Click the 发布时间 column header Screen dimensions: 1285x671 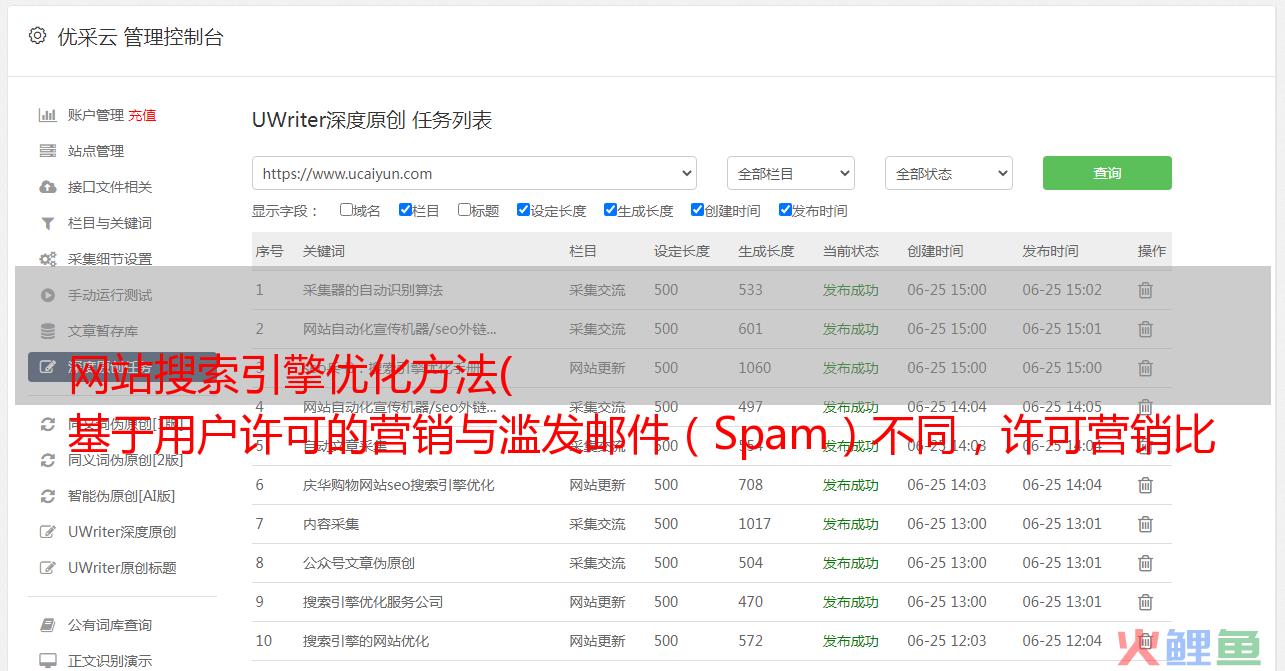click(1050, 251)
